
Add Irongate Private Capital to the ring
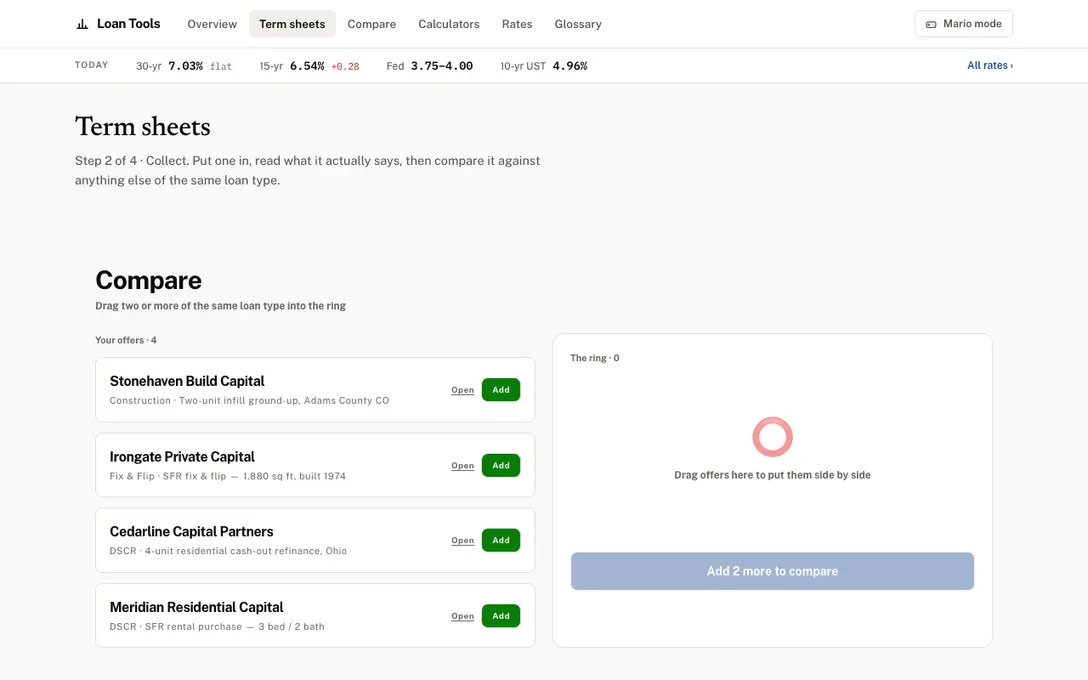(x=501, y=466)
